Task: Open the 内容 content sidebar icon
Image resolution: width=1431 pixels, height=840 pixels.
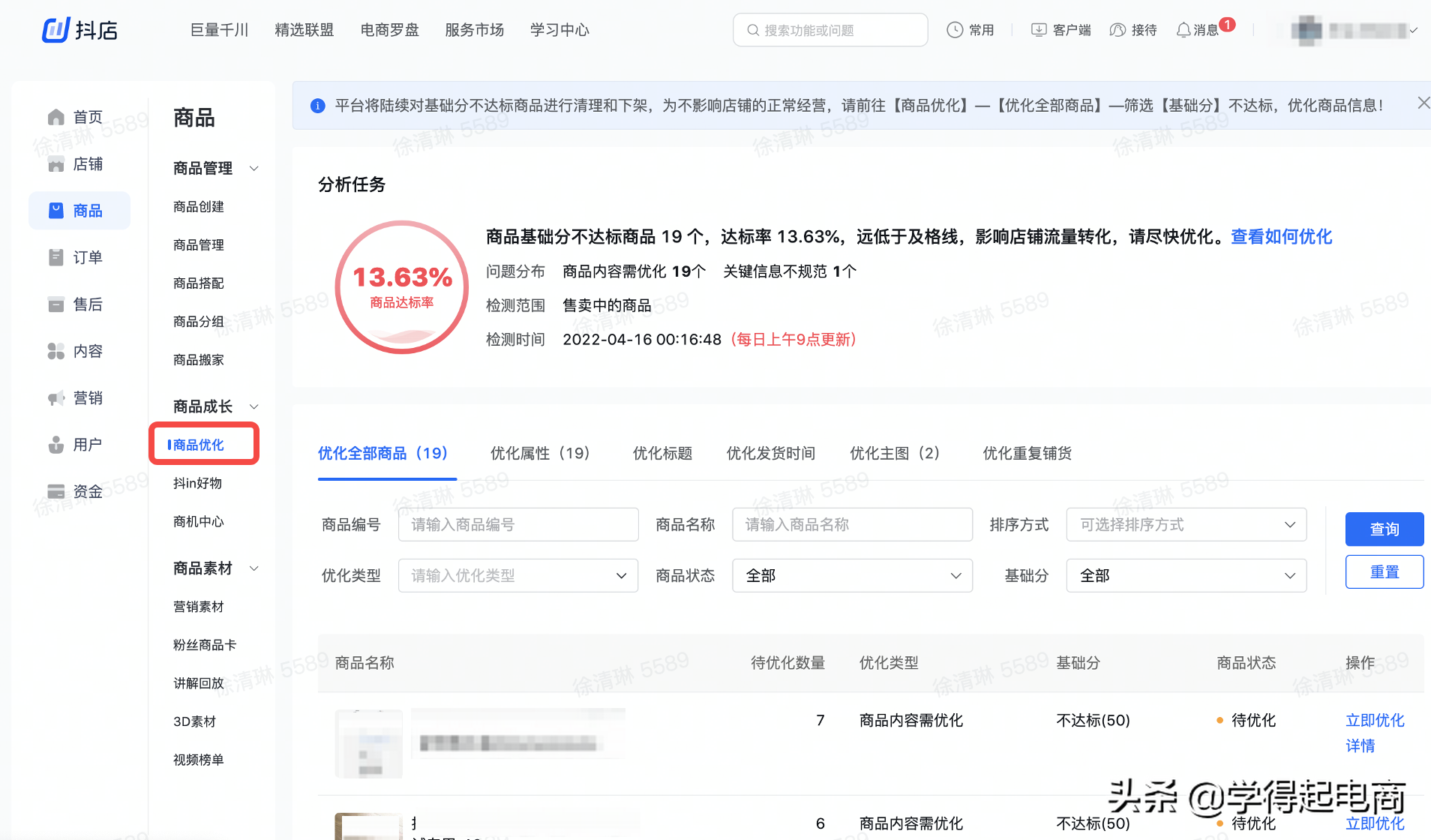Action: tap(56, 351)
